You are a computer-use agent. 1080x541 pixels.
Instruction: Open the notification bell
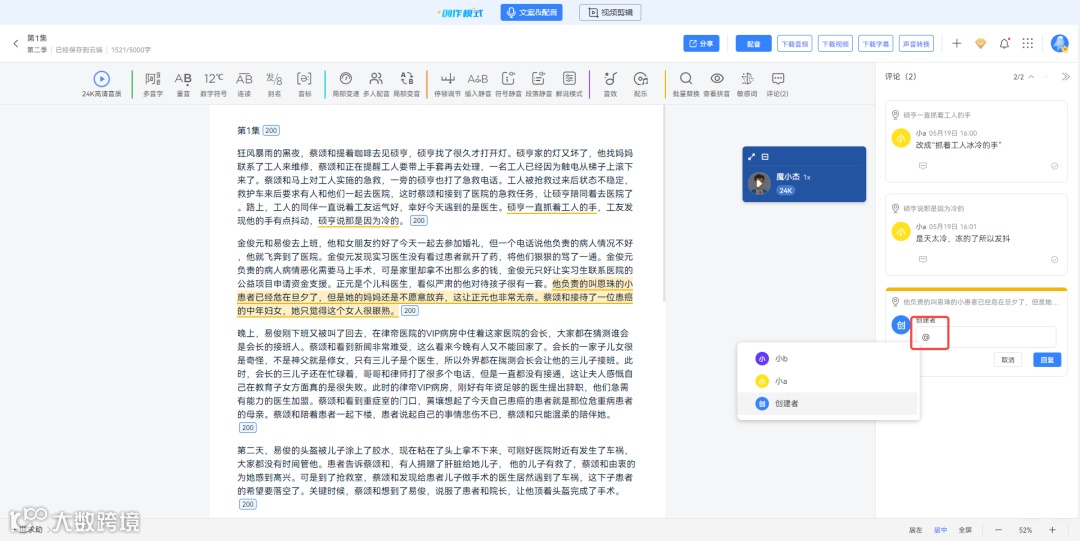pyautogui.click(x=1004, y=43)
